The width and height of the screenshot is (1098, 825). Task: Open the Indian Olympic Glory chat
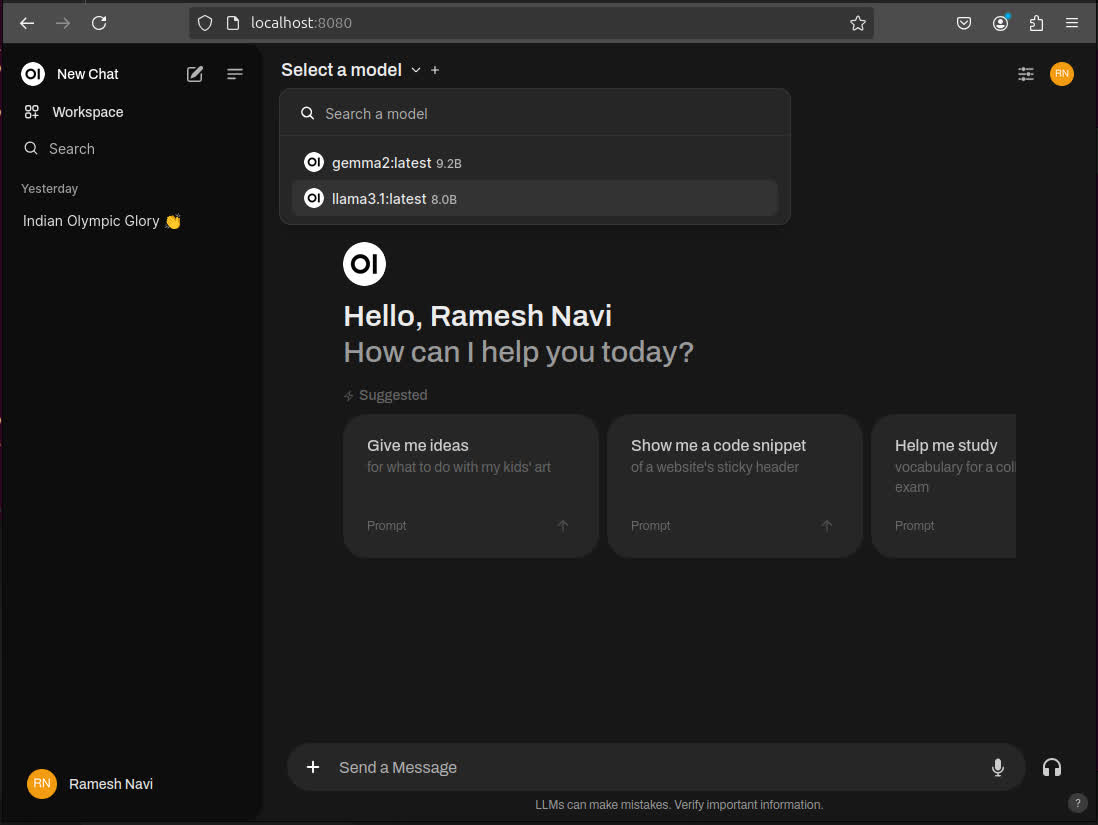tap(100, 221)
